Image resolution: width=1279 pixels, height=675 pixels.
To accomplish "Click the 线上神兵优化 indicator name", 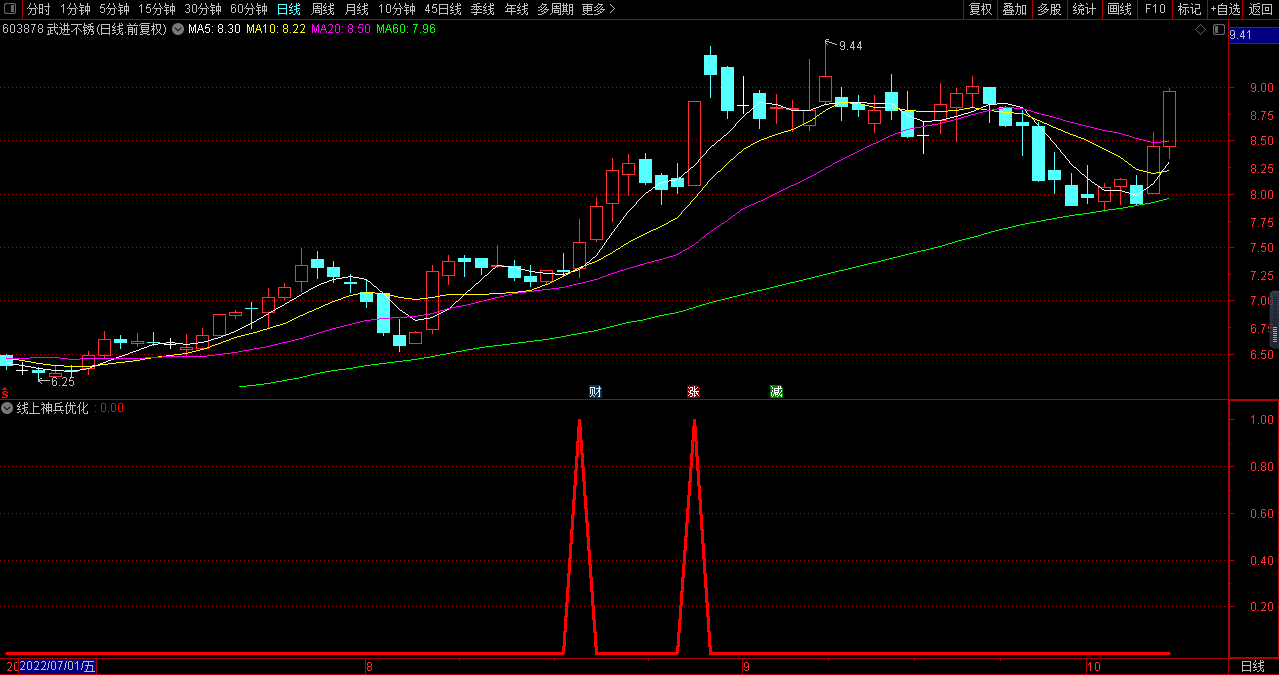I will click(x=53, y=408).
